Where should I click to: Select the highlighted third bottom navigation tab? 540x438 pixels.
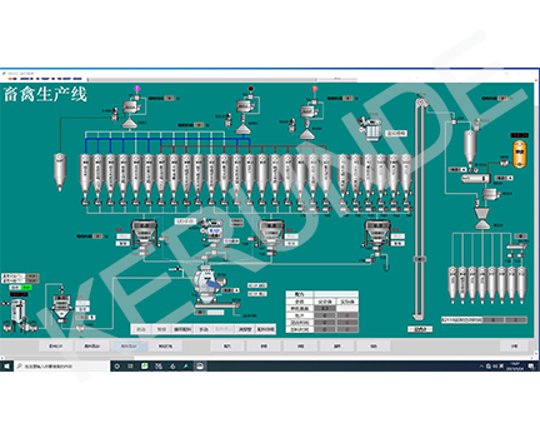[128, 346]
